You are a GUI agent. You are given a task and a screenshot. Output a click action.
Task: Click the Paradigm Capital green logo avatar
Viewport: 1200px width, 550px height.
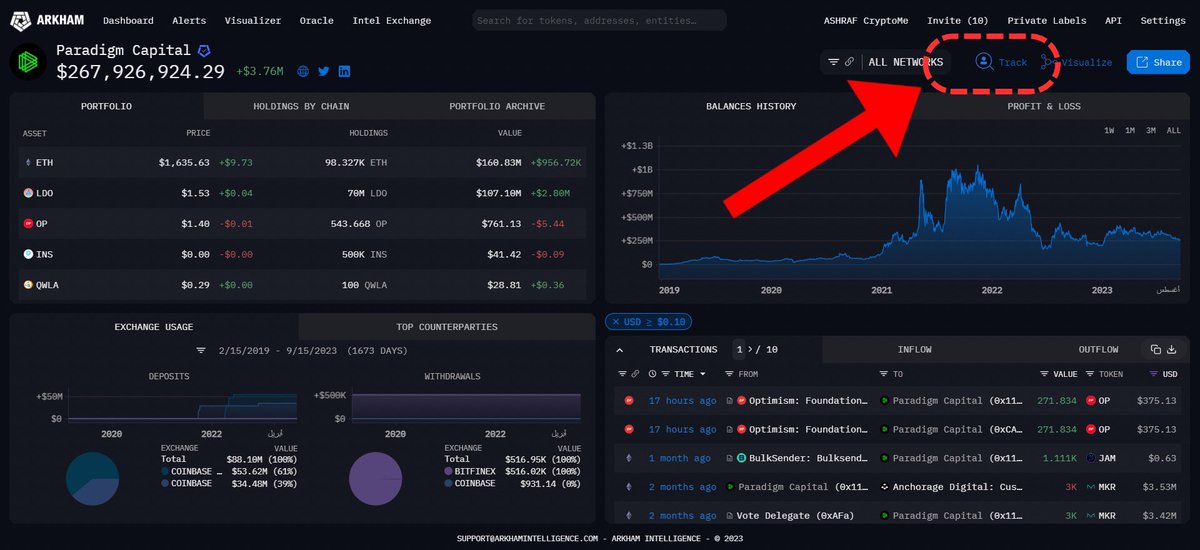pos(28,62)
